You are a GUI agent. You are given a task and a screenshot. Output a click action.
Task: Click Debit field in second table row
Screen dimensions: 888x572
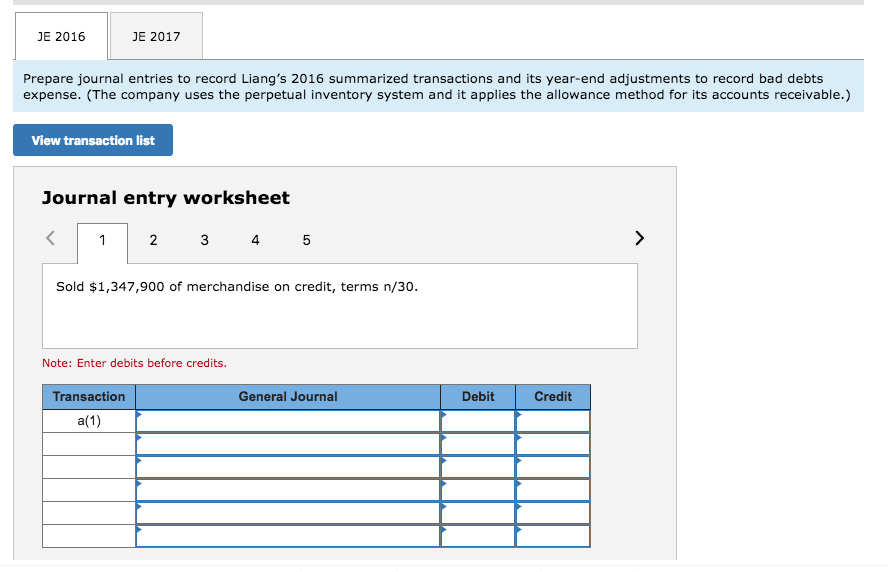(478, 444)
